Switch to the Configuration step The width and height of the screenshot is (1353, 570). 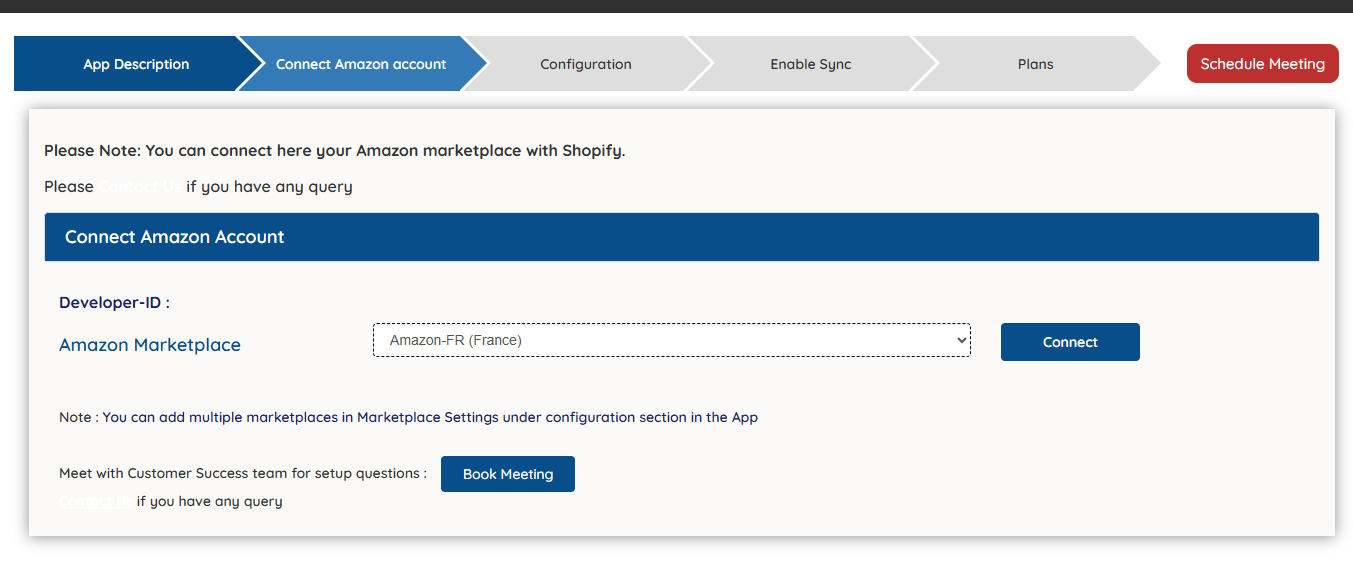coord(585,64)
